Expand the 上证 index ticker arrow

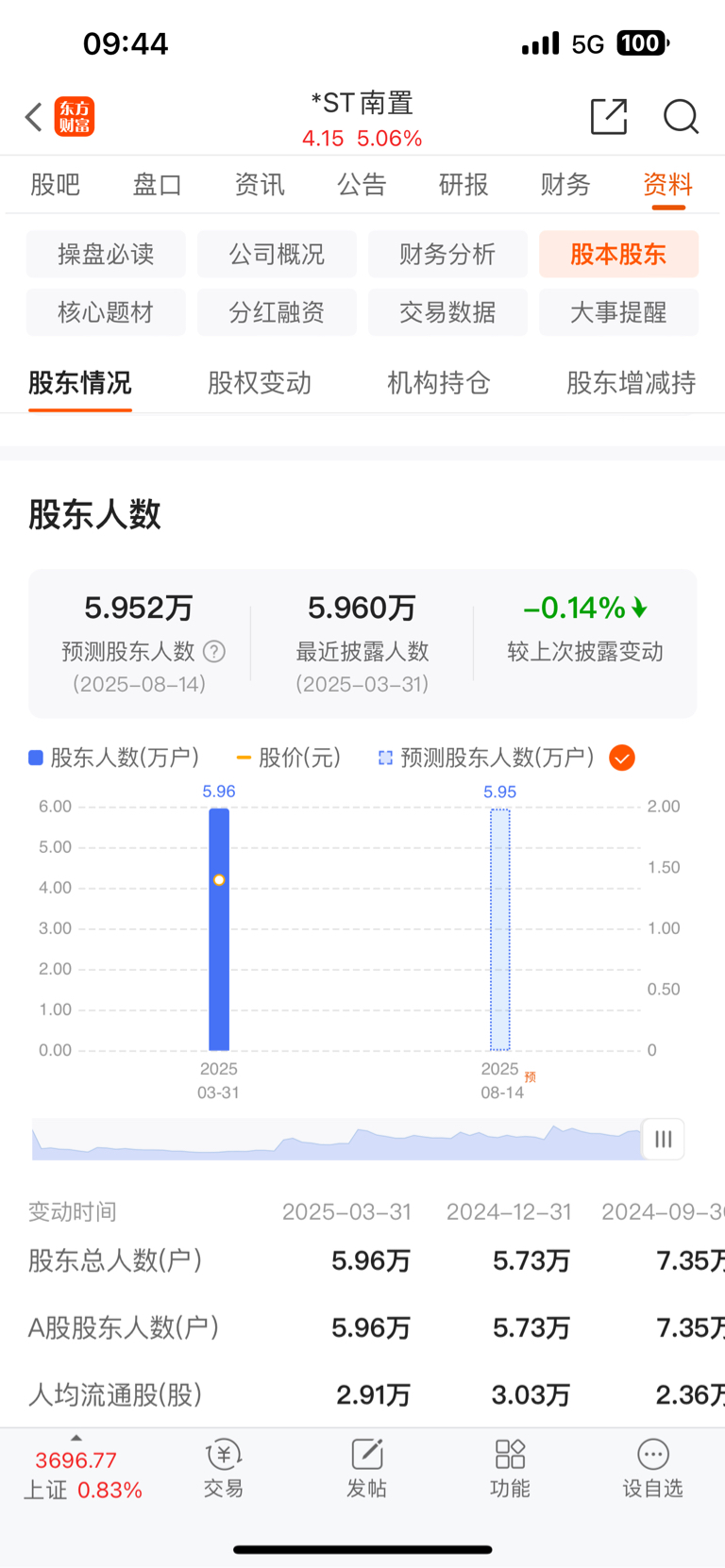coord(76,1438)
